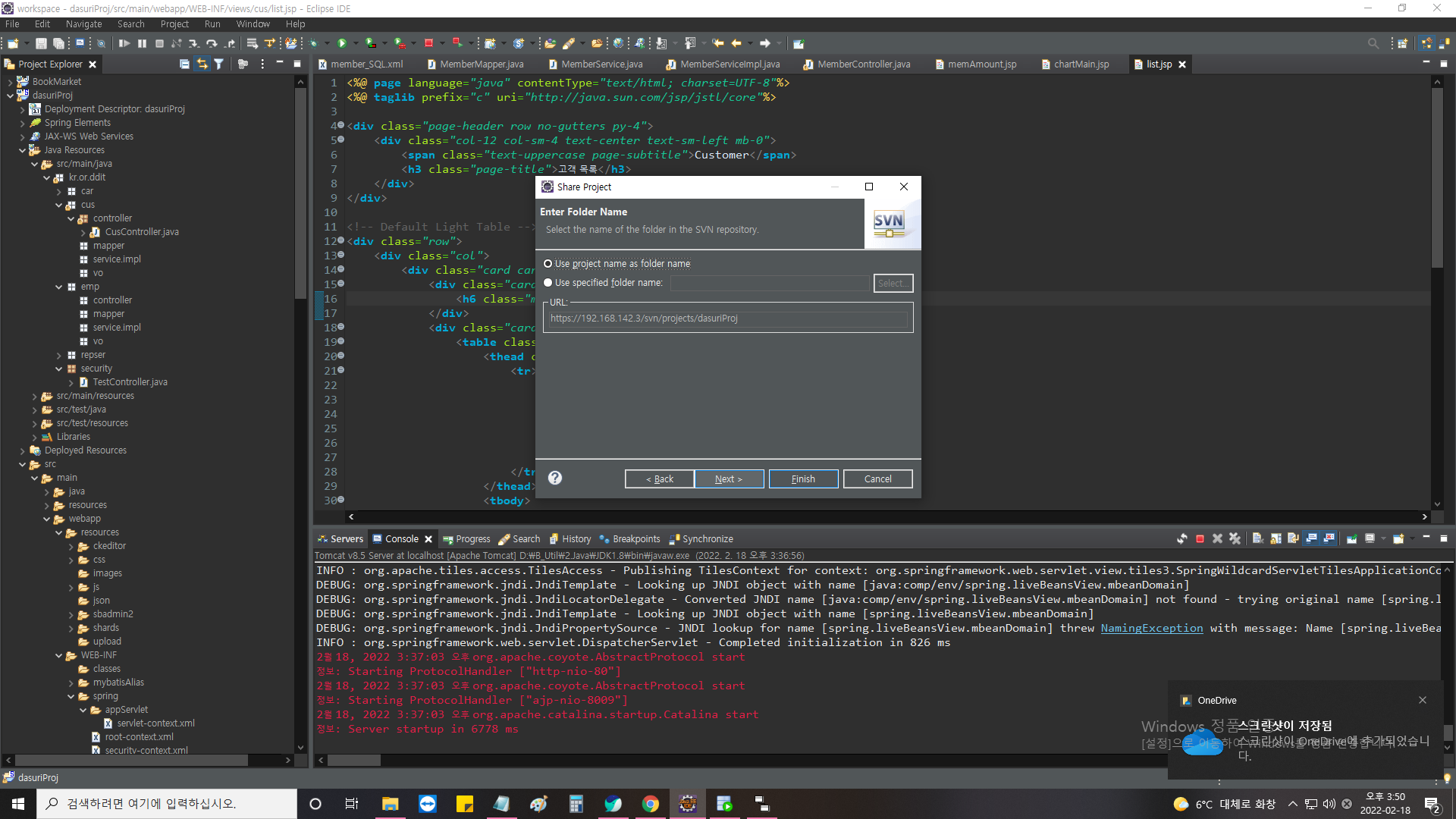The height and width of the screenshot is (819, 1456).
Task: Select 'Use specified folder name' option
Action: coord(548,283)
